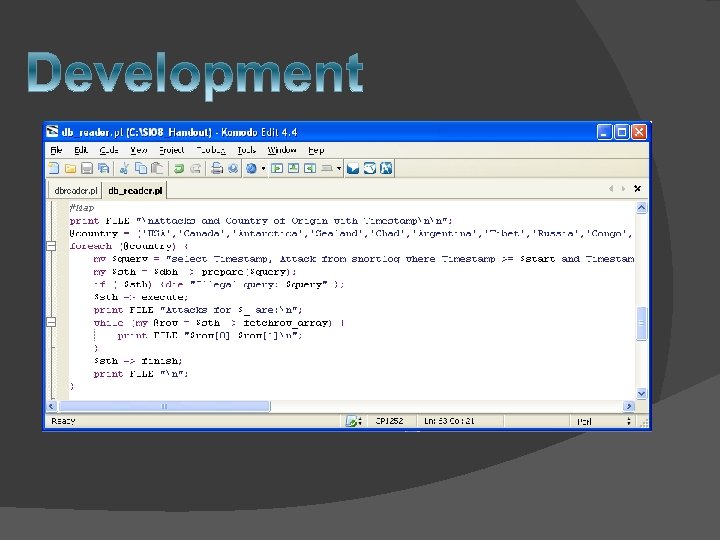Click the Cut scissors icon
The image size is (720, 540).
[124, 169]
